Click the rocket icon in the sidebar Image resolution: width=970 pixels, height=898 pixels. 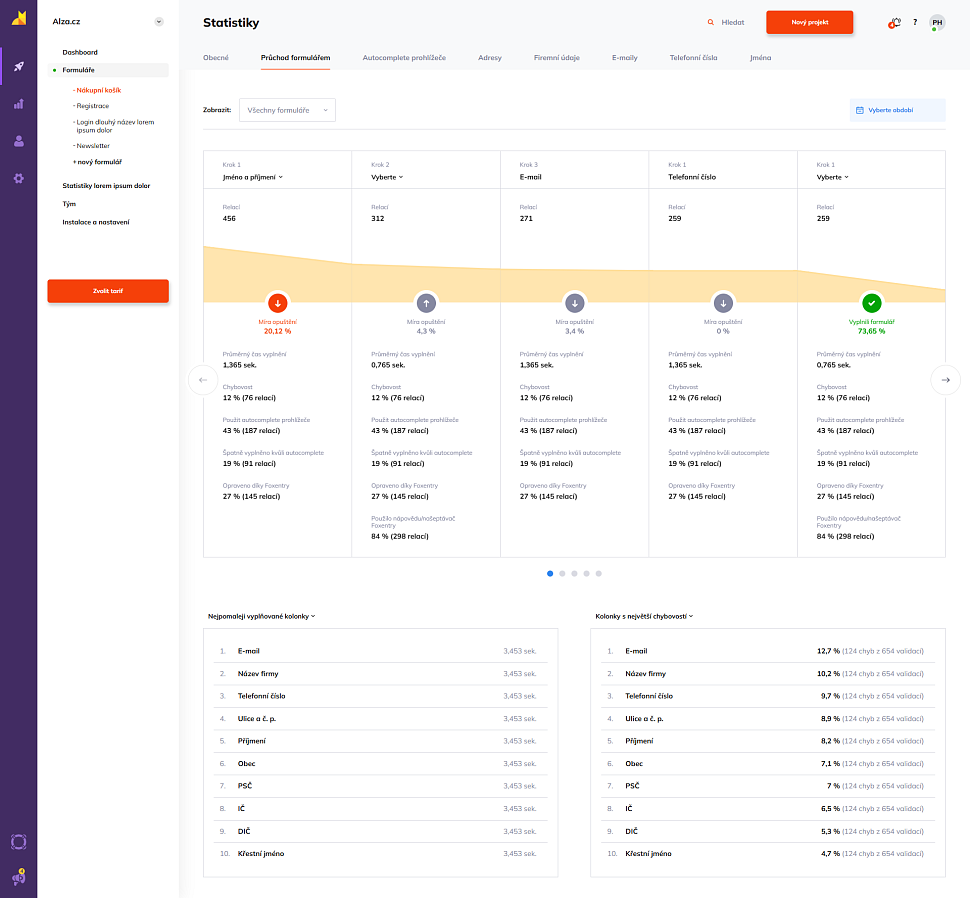click(x=18, y=67)
